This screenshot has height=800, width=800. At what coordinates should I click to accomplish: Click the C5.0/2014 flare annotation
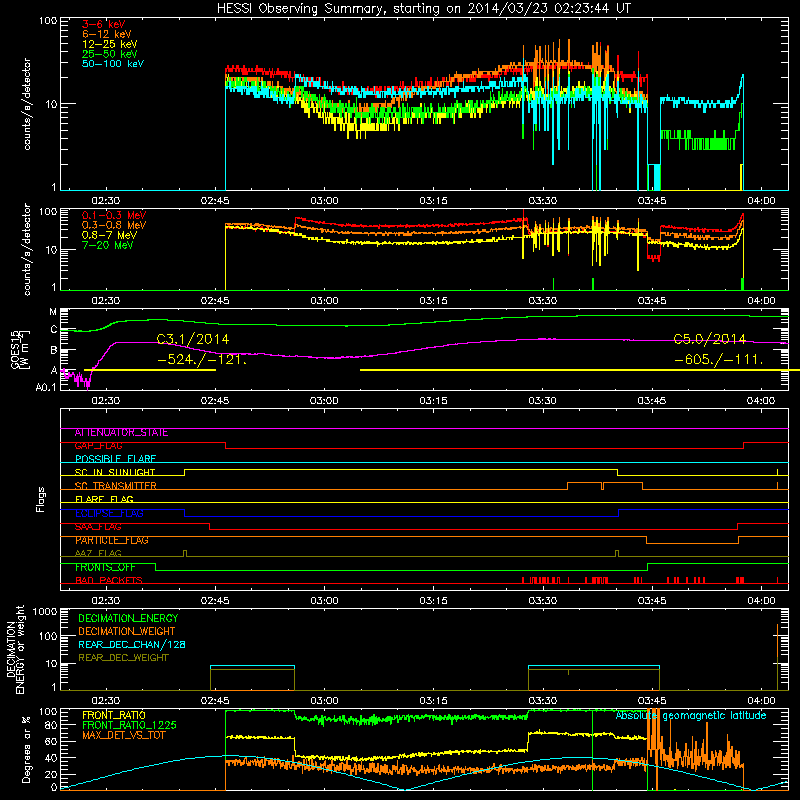coord(710,339)
